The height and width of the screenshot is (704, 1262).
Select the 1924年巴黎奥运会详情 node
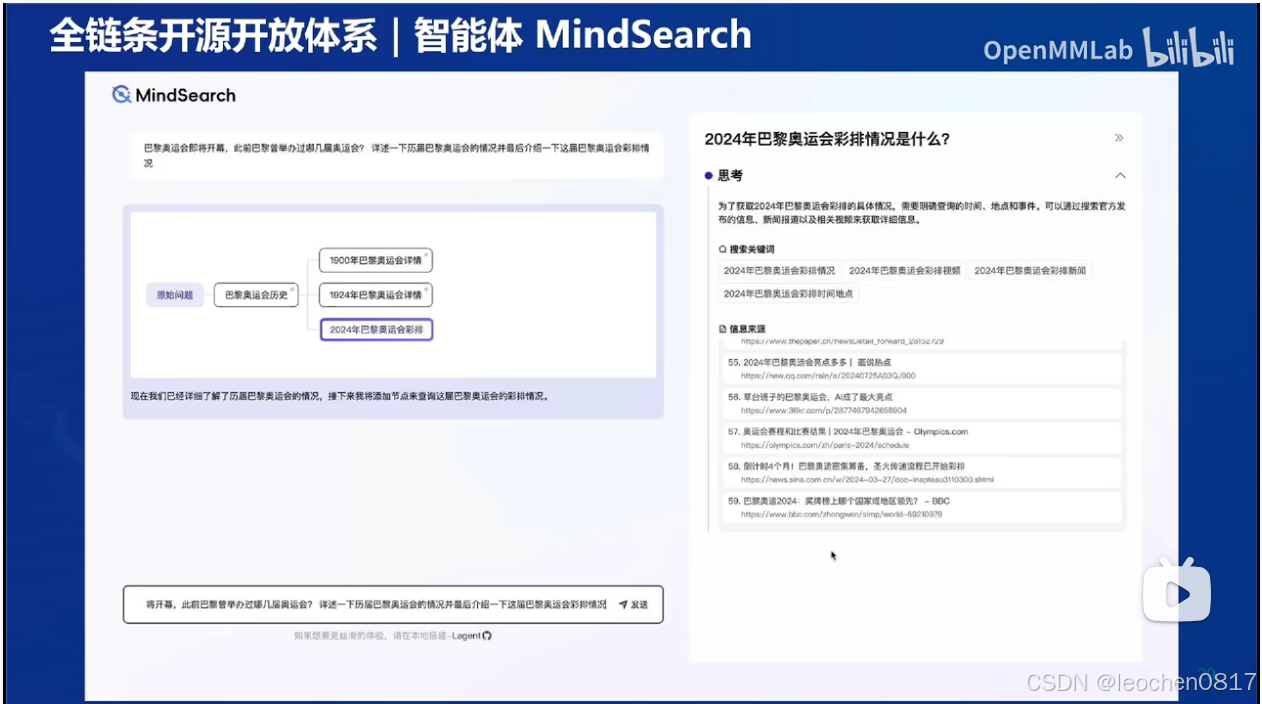coord(376,295)
